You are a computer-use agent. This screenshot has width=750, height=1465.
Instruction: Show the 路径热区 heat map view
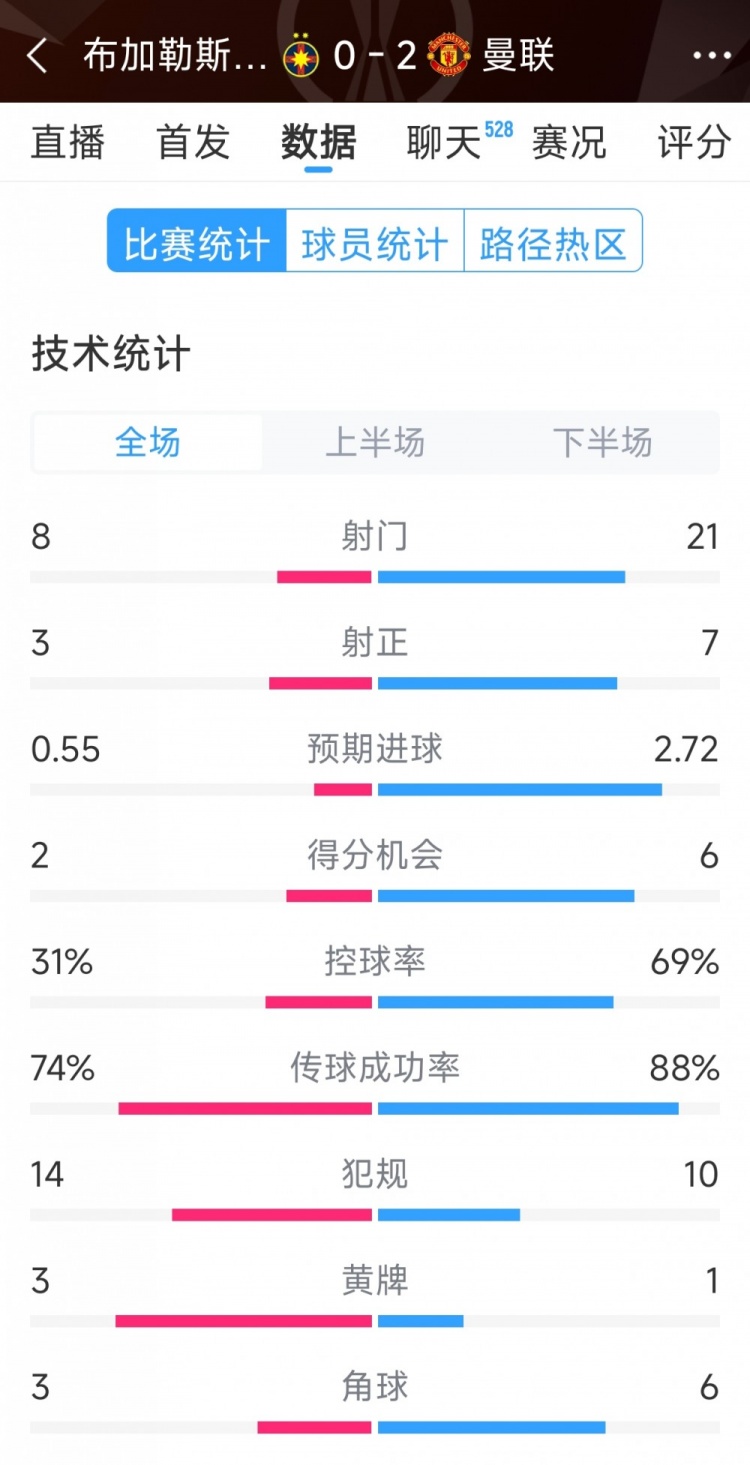coord(553,241)
